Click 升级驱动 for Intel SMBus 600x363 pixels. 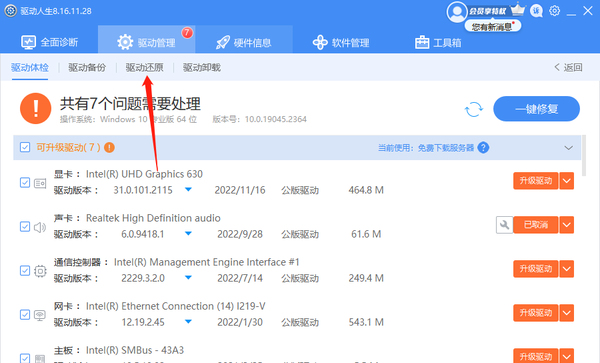pyautogui.click(x=536, y=356)
